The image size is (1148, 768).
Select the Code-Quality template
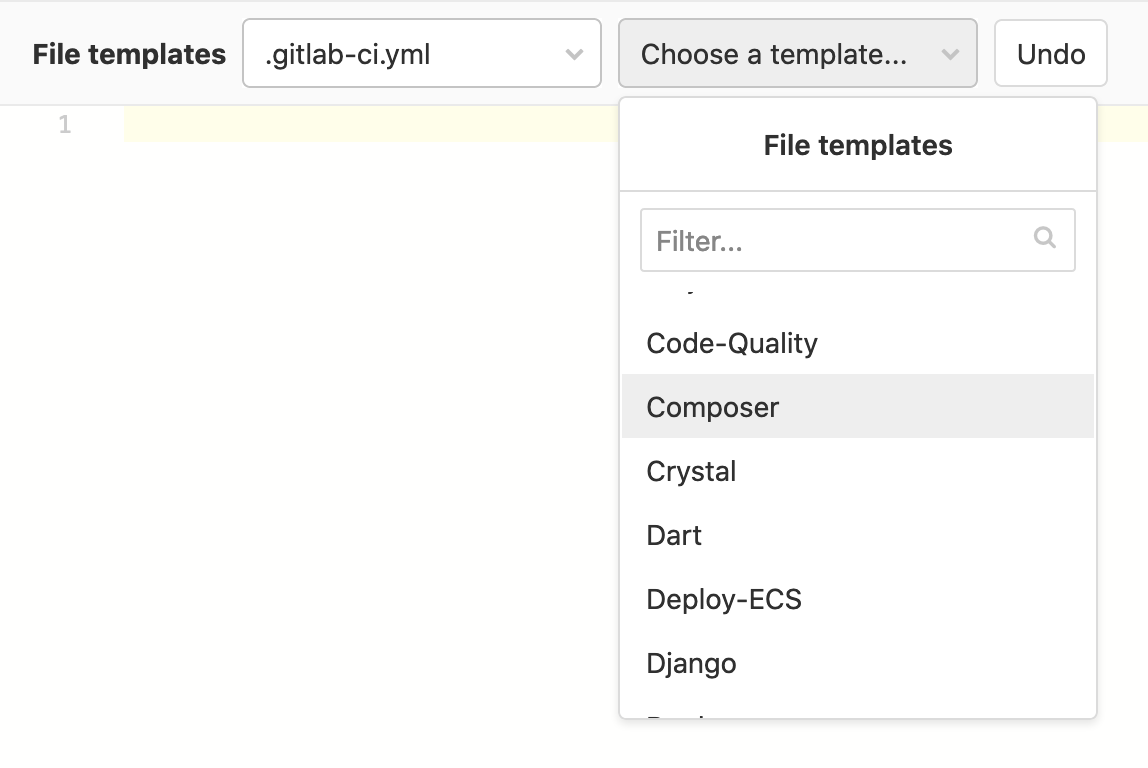(732, 343)
